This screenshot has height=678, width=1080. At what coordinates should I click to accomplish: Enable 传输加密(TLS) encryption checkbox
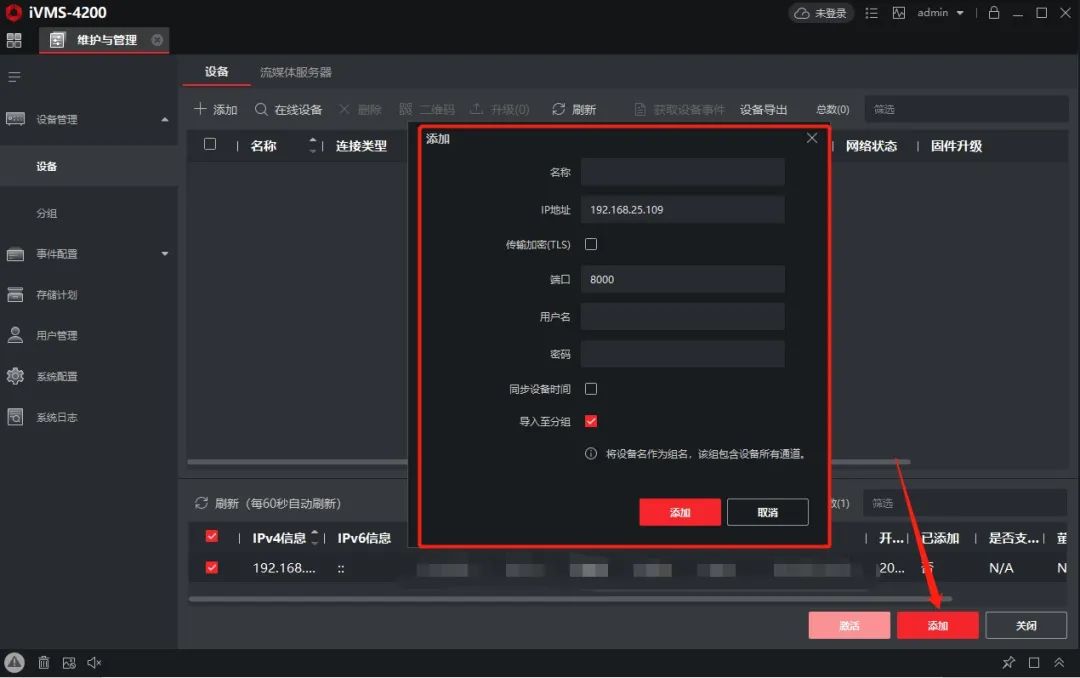click(x=591, y=243)
